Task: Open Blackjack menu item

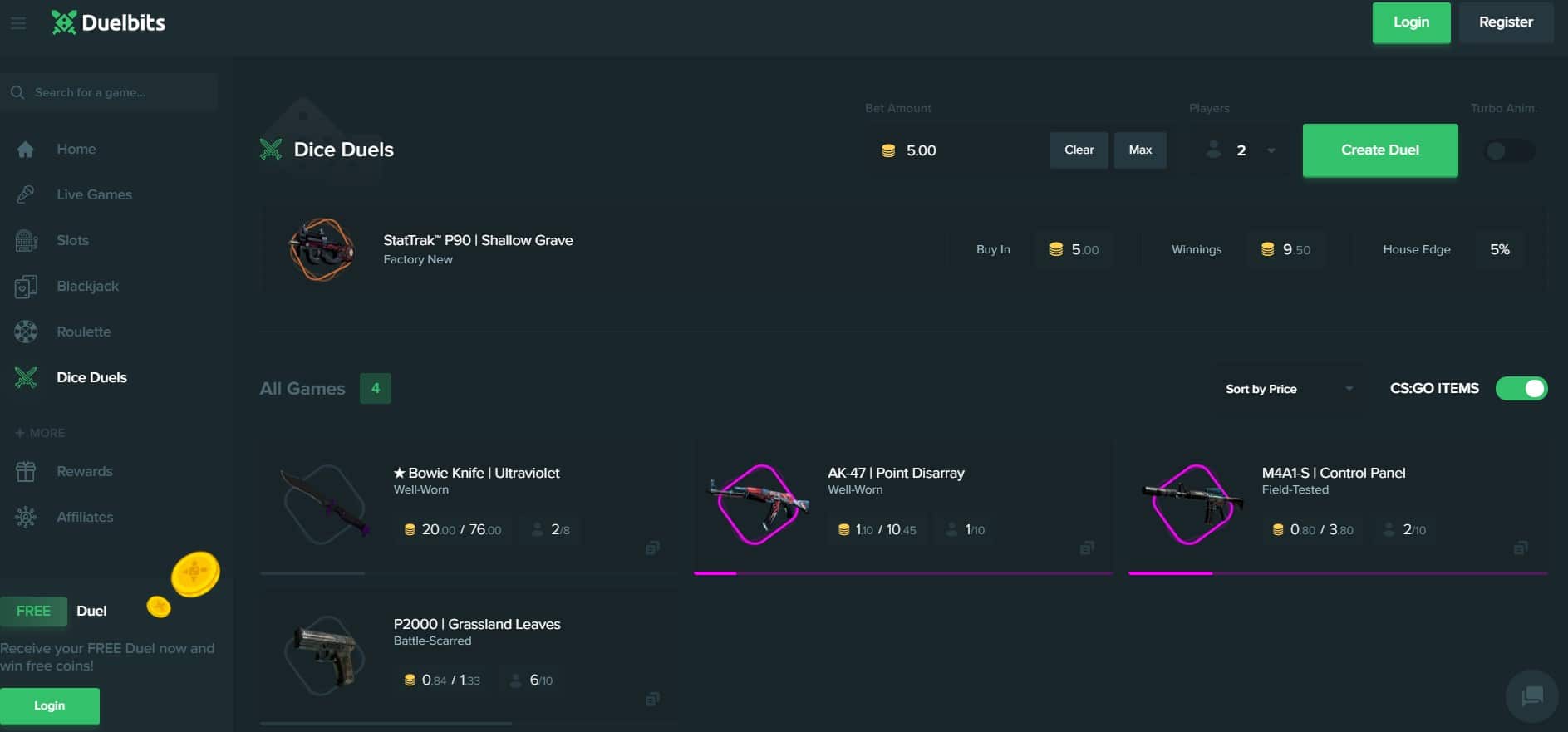Action: (87, 286)
